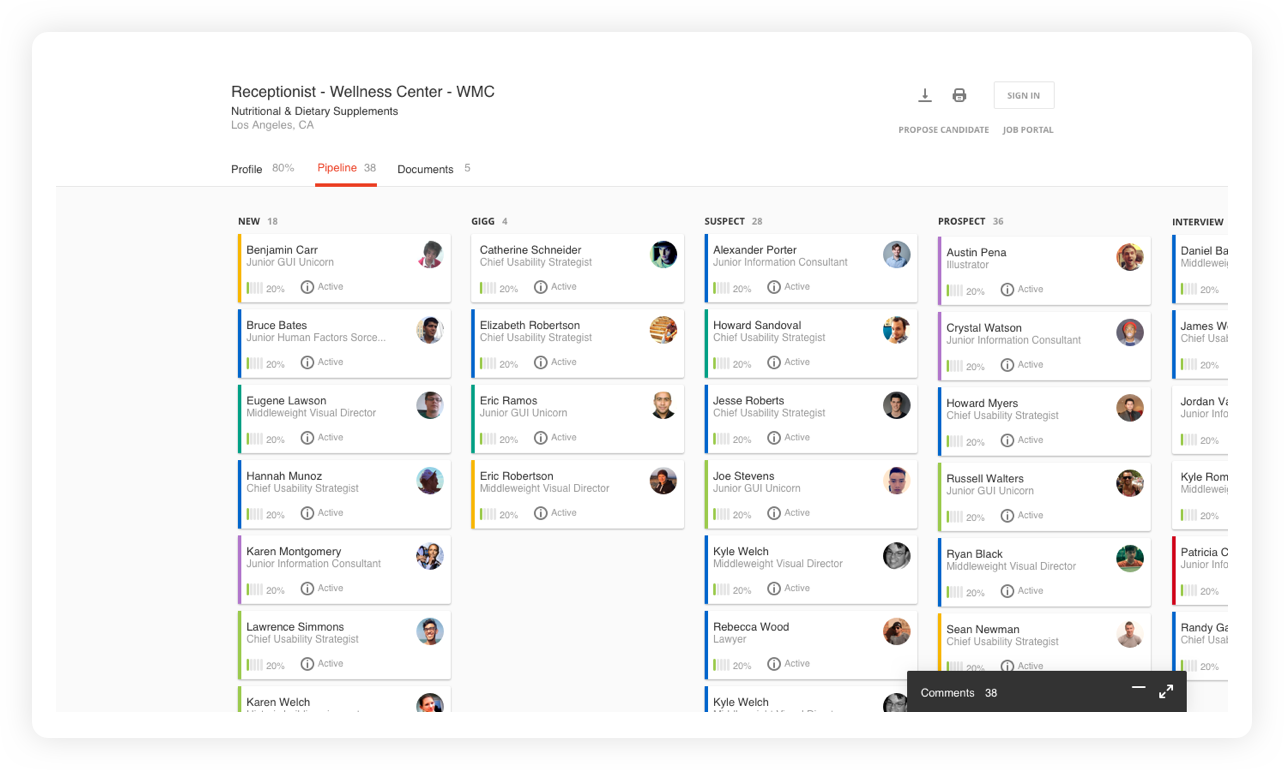Open the Comments bar label
Viewport: 1284px width, 770px height.
pos(947,693)
